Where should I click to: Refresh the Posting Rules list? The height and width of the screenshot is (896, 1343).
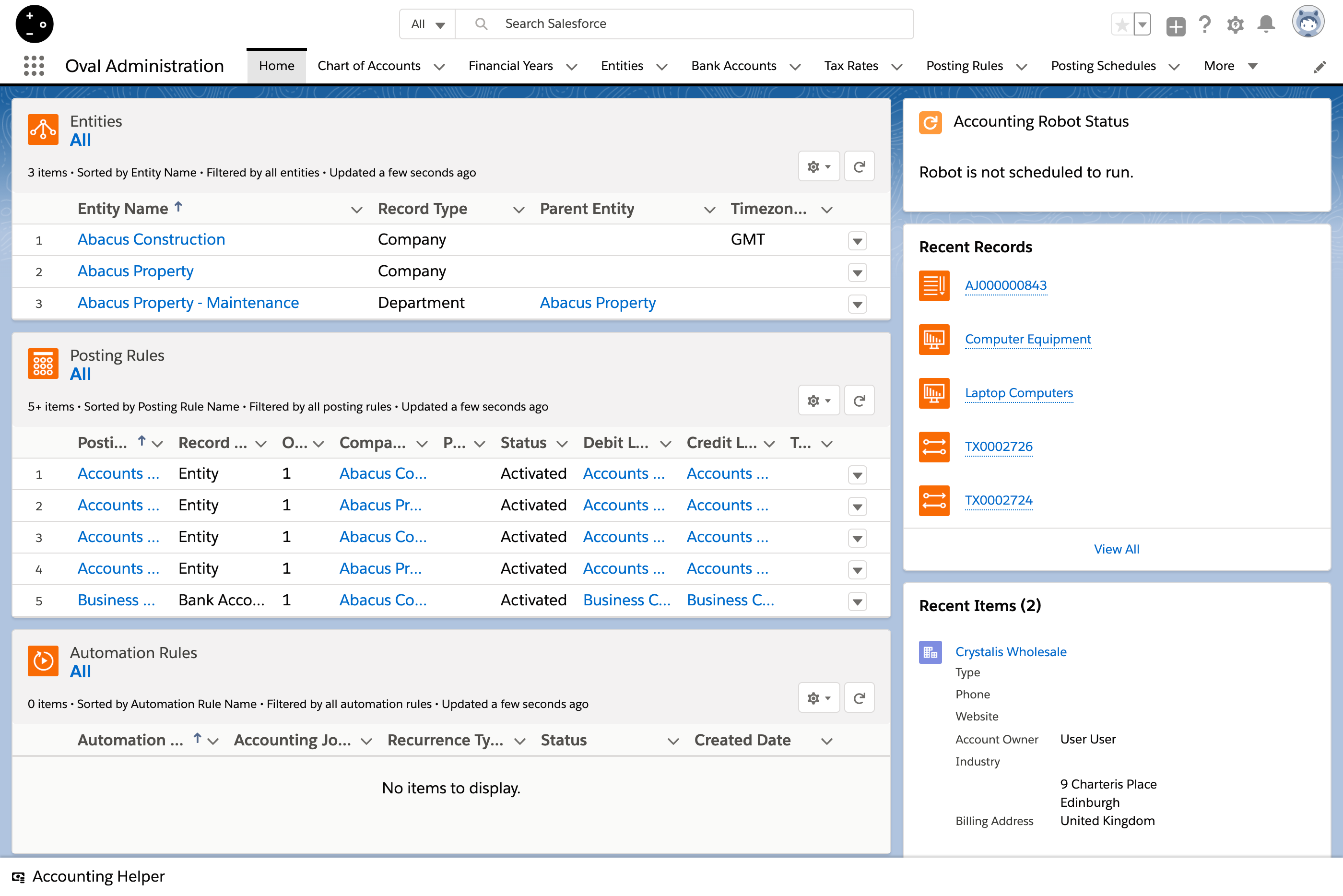859,401
